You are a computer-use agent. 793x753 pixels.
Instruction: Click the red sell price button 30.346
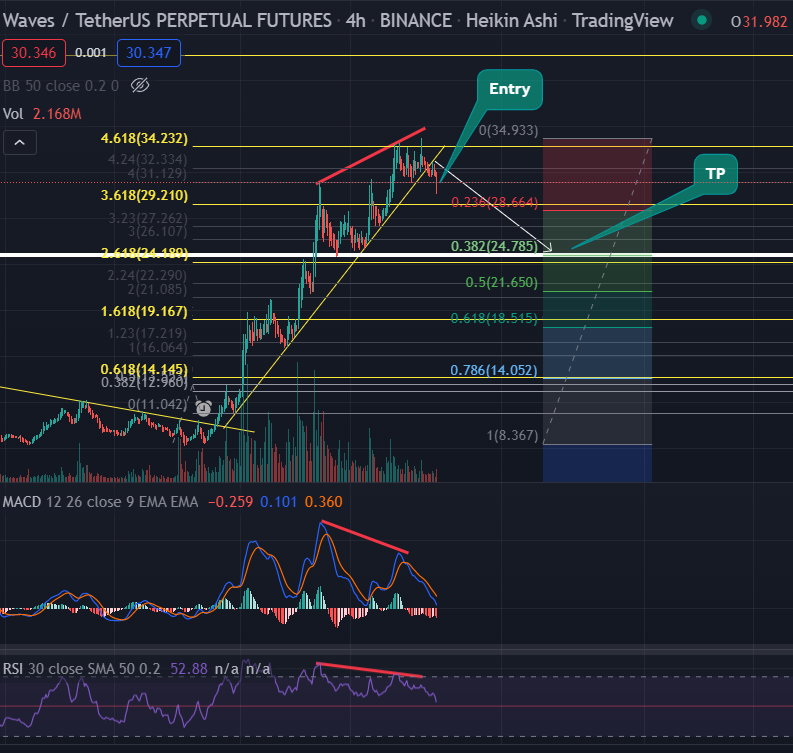34,53
